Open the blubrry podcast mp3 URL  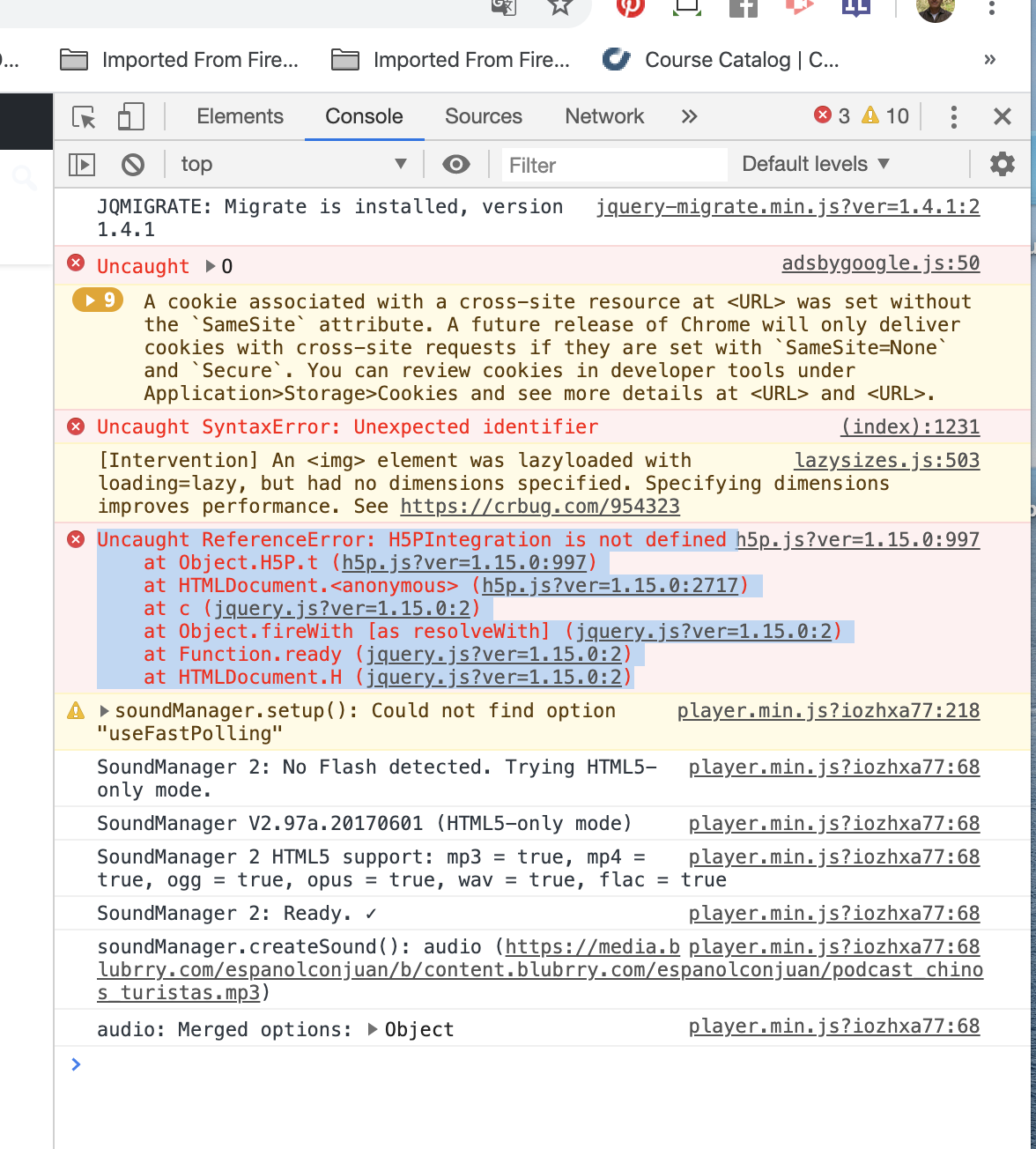click(540, 969)
